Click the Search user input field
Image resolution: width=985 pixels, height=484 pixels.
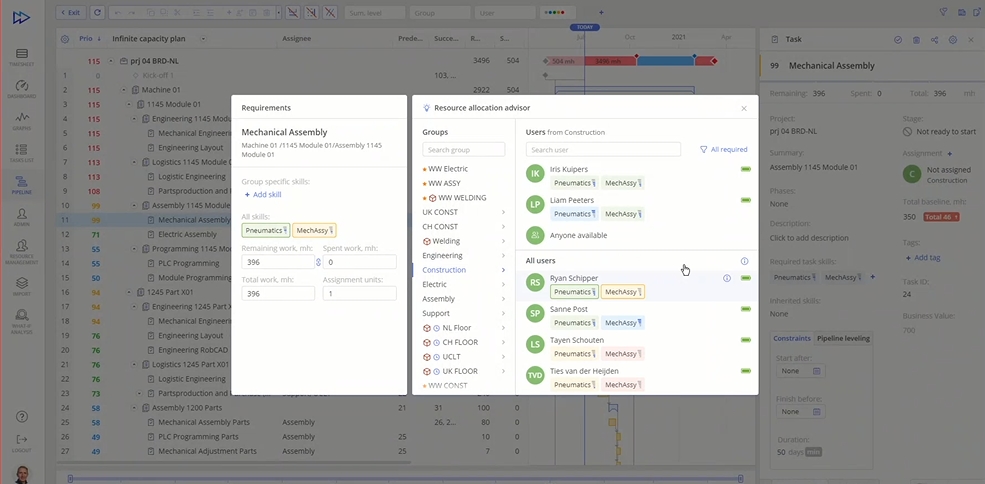tap(603, 150)
